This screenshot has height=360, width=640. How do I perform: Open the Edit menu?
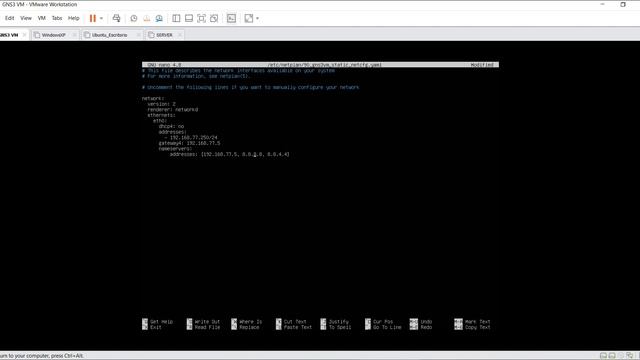tap(9, 18)
